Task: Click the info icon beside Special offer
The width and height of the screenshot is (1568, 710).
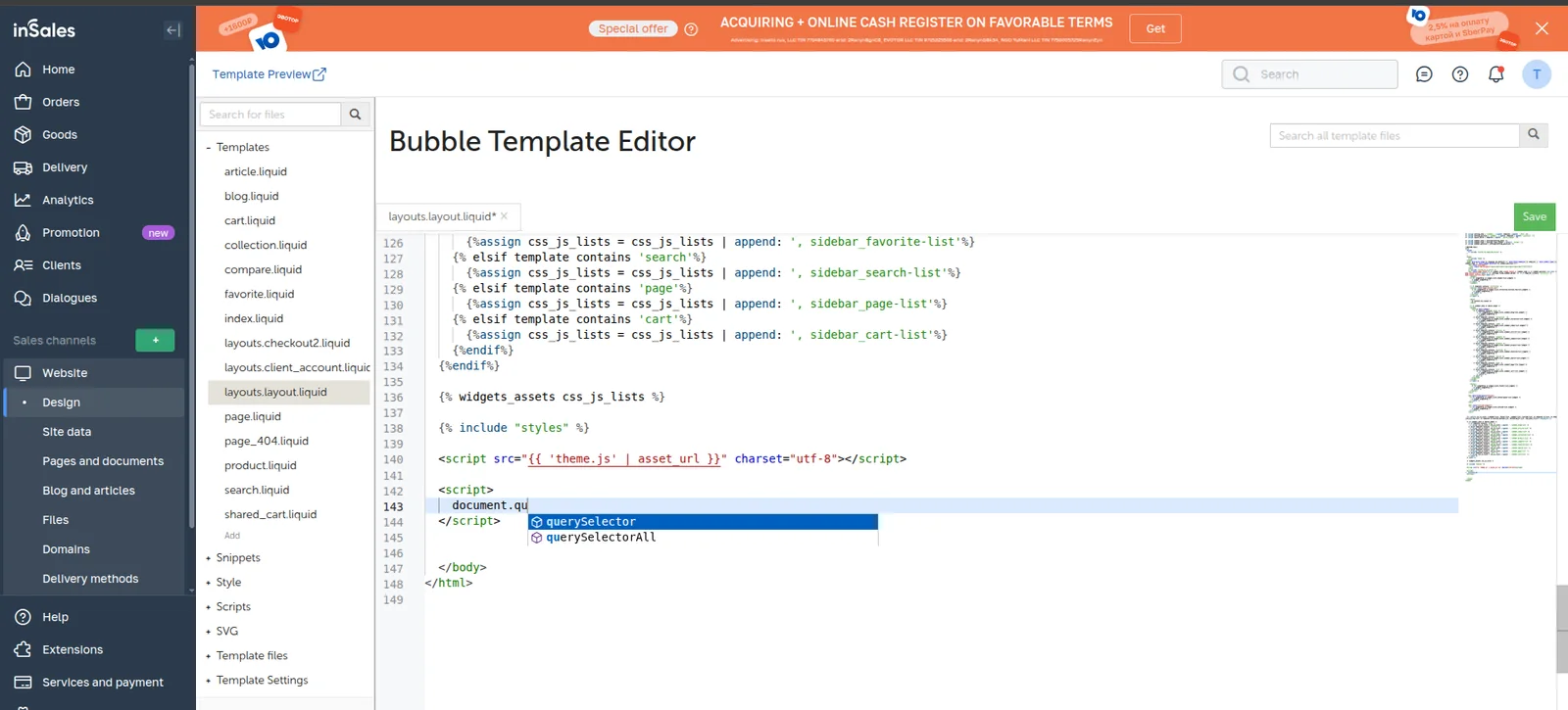Action: click(x=691, y=29)
